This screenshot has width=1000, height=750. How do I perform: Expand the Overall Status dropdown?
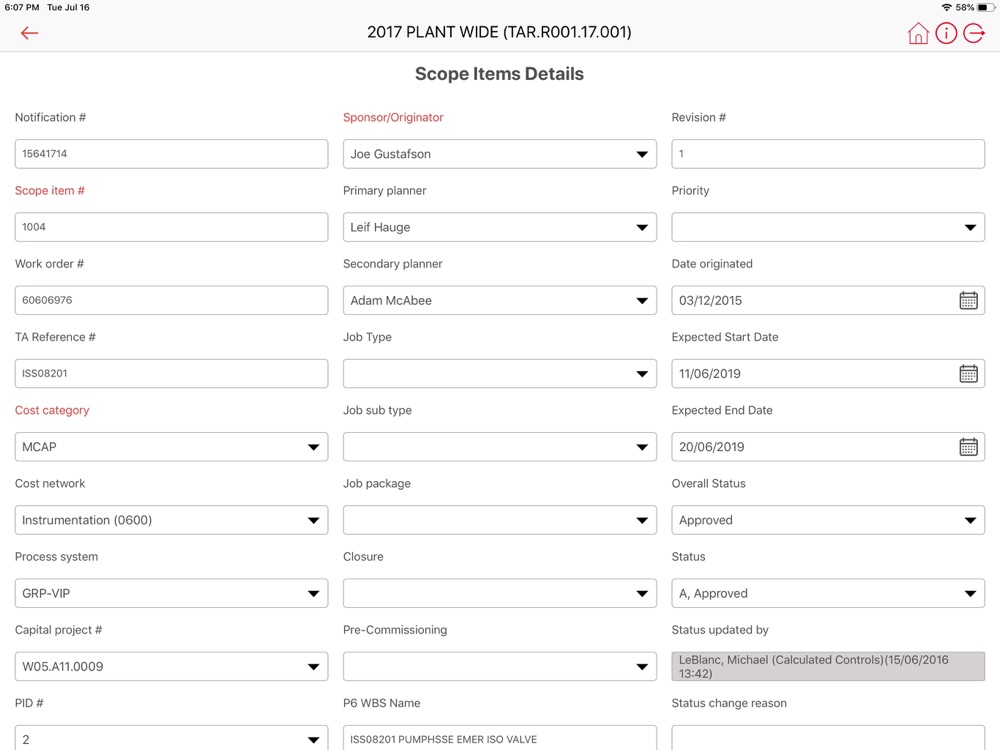point(828,520)
